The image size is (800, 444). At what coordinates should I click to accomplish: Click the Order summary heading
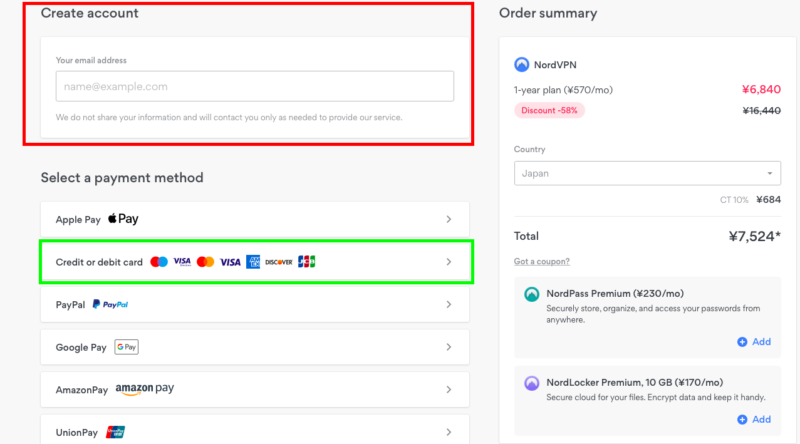(x=548, y=13)
